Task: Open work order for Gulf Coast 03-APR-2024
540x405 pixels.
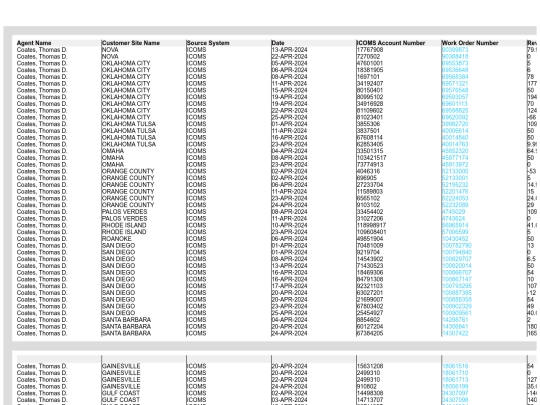Action: click(455, 400)
